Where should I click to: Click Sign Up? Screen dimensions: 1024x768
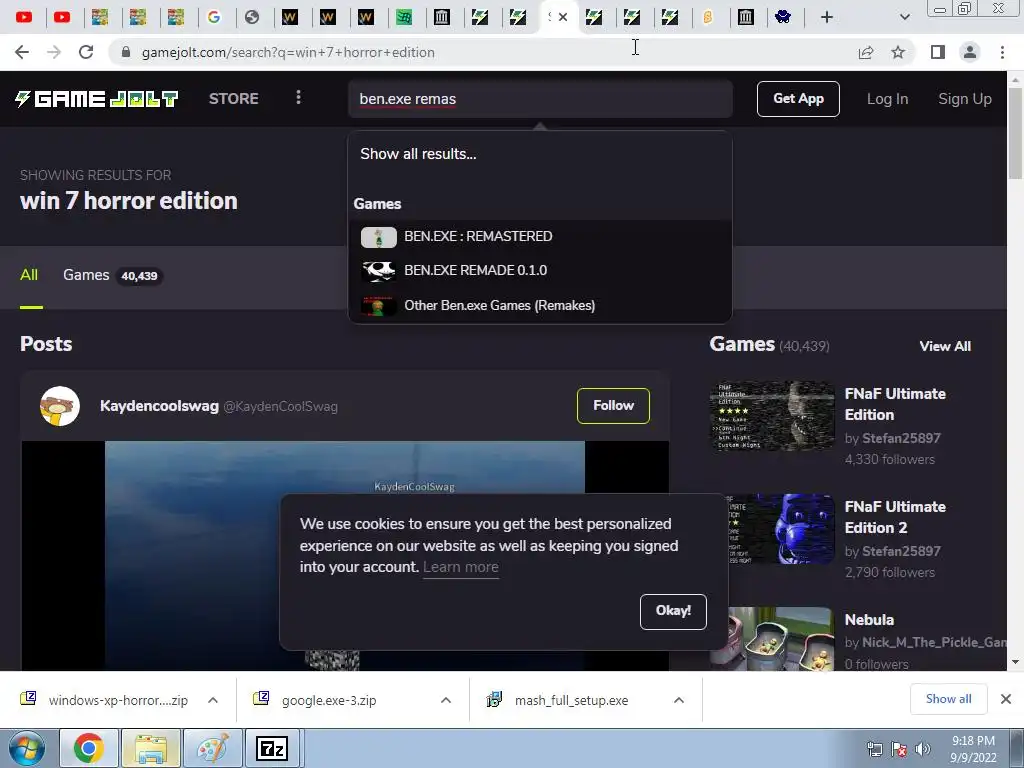pyautogui.click(x=965, y=99)
